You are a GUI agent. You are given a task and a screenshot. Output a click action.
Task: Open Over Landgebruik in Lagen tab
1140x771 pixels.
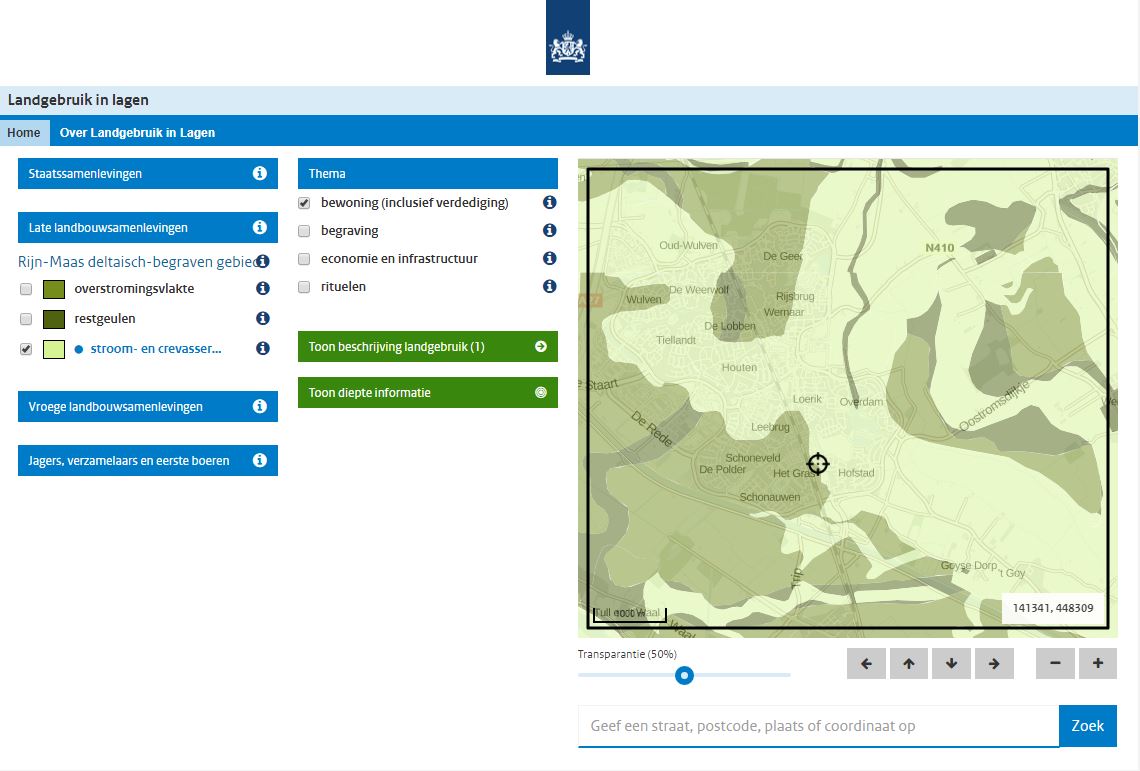(x=137, y=132)
